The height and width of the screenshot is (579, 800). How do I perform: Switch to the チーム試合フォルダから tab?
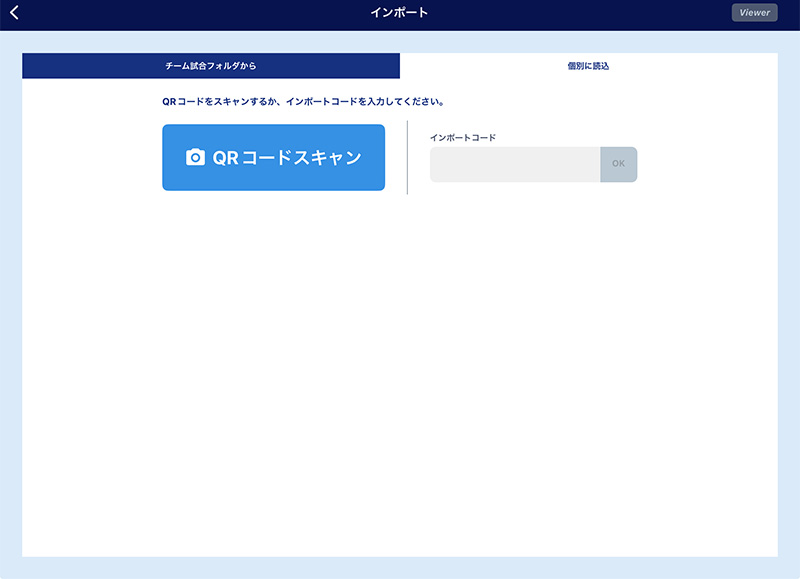211,66
